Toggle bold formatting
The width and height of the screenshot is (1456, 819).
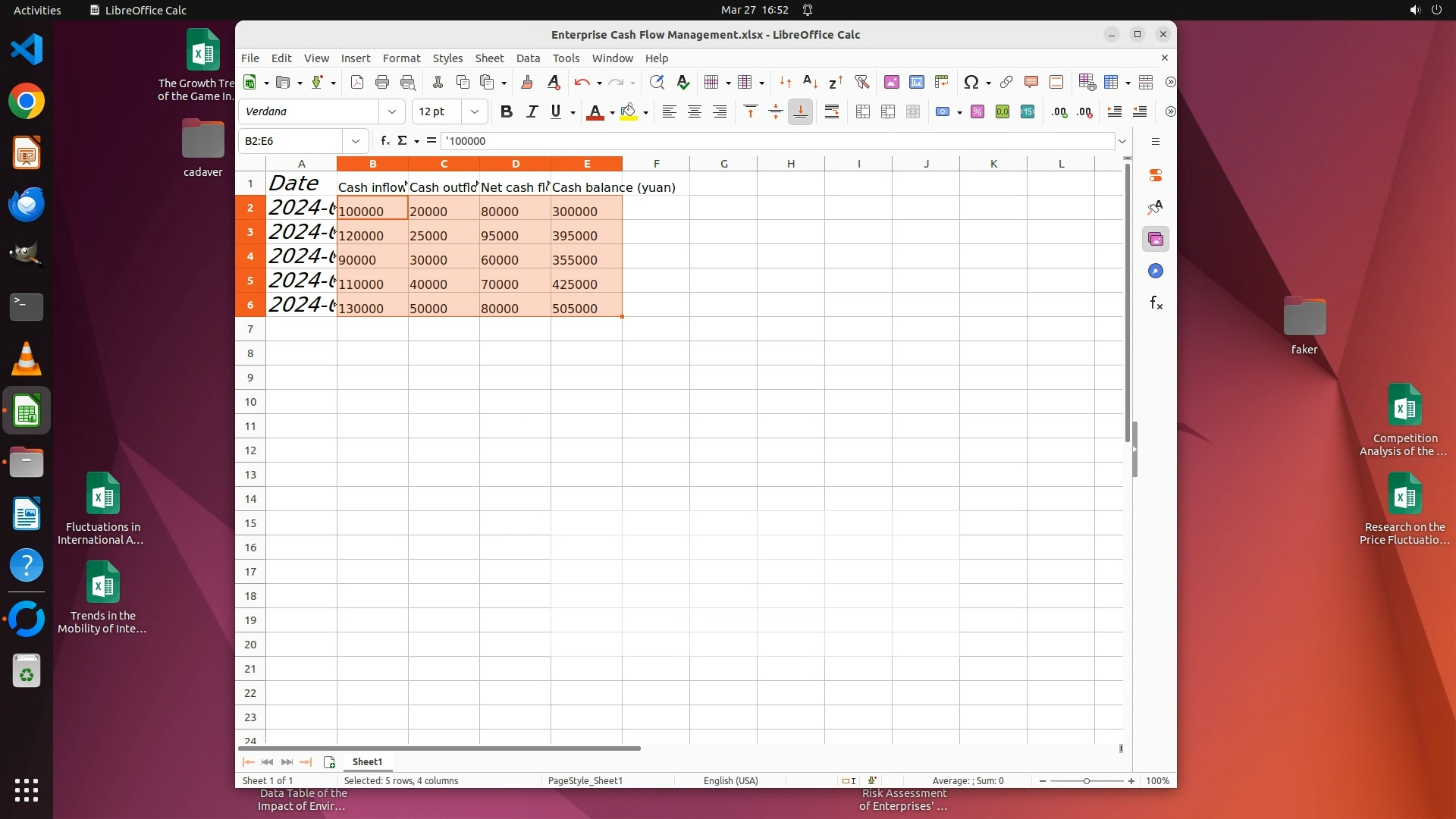pyautogui.click(x=507, y=112)
